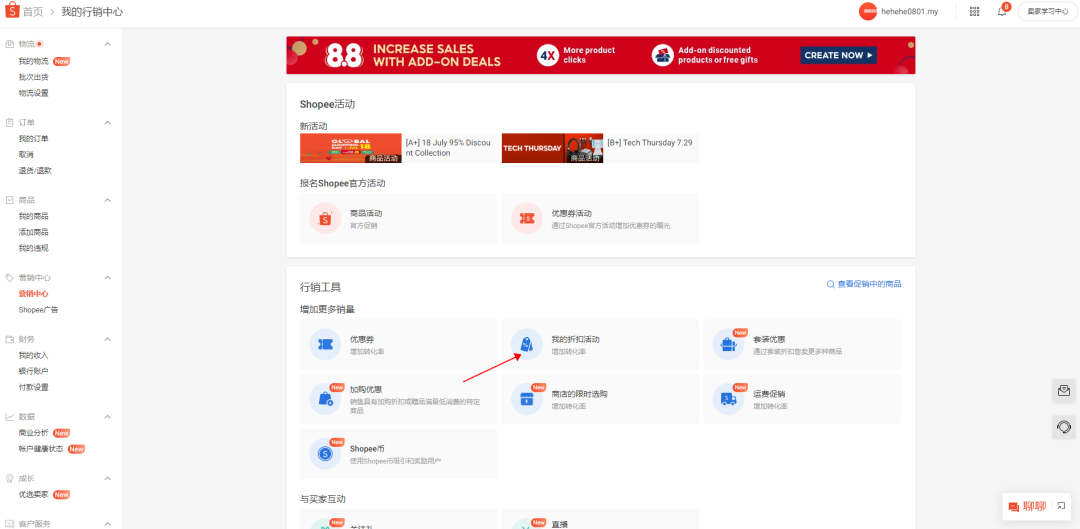1080x529 pixels.
Task: Click 查看促销中的商品 link
Action: click(x=869, y=284)
